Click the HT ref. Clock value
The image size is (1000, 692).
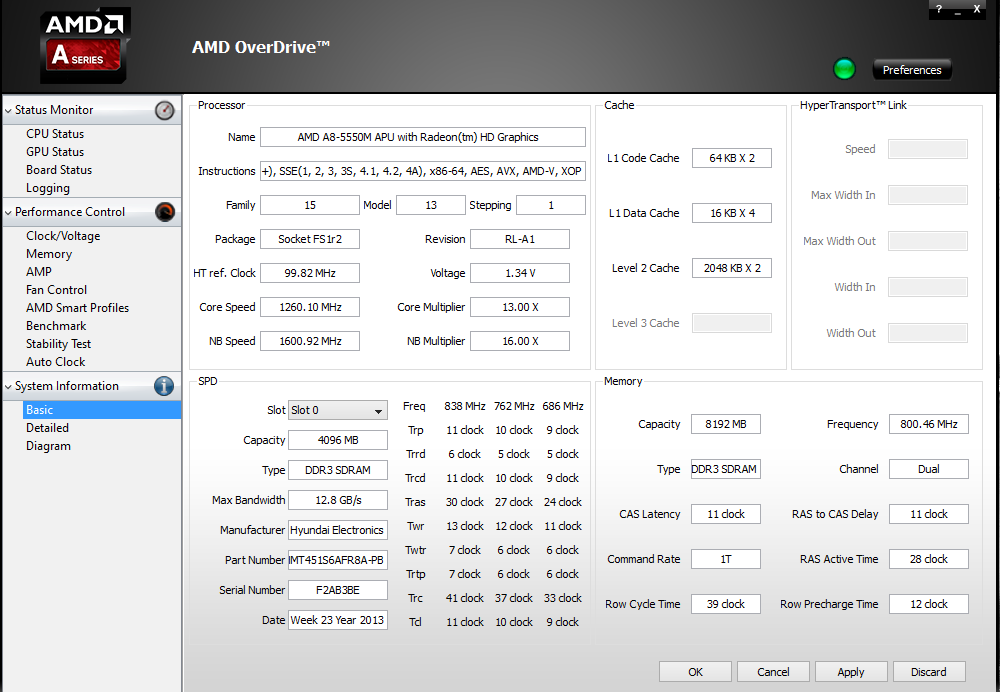[x=310, y=273]
